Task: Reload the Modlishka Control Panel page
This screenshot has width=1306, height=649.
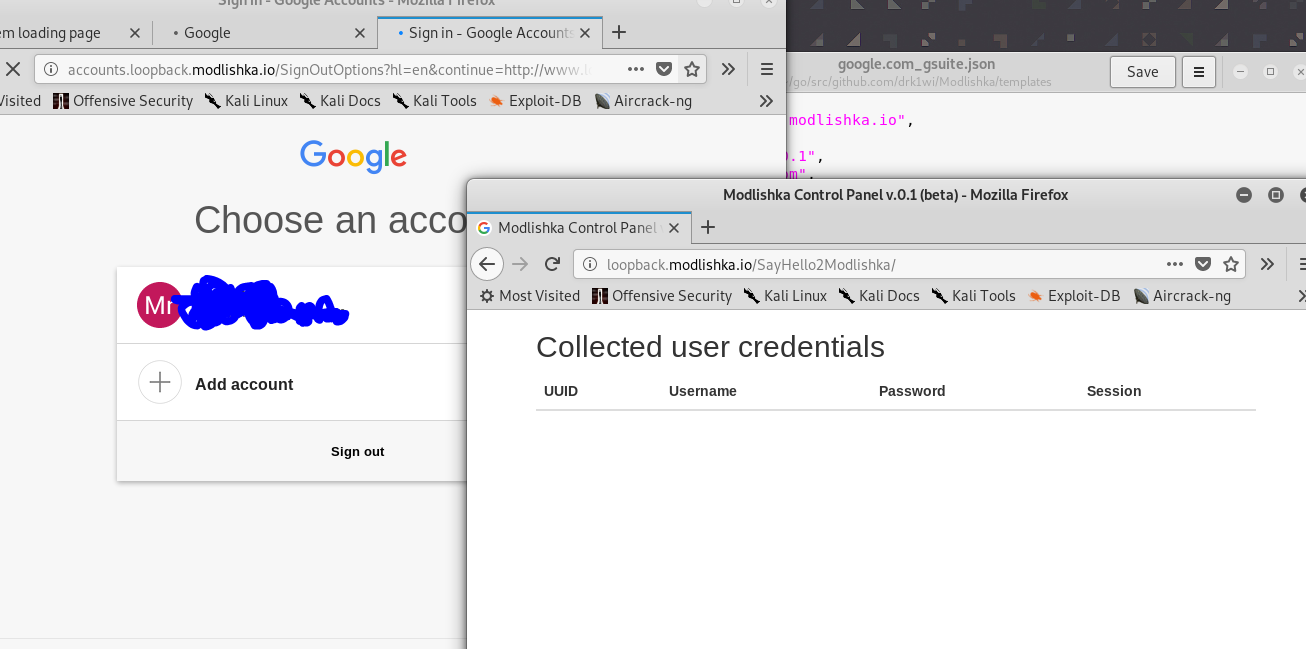Action: [x=551, y=264]
